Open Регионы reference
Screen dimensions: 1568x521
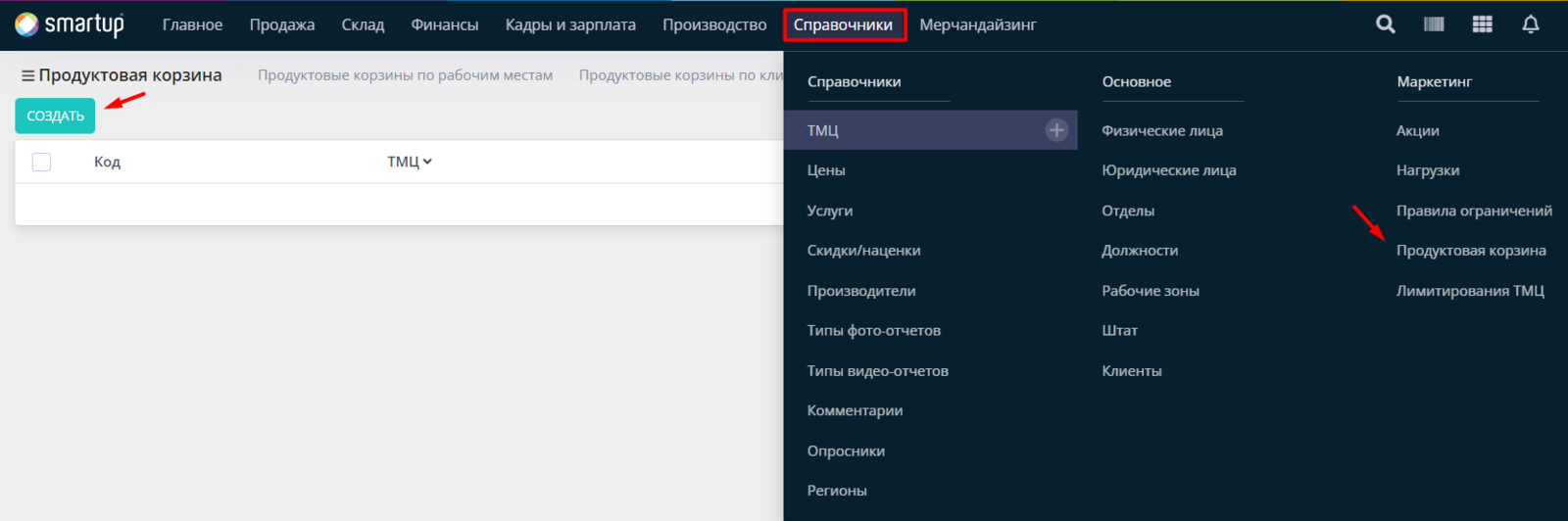pos(837,491)
